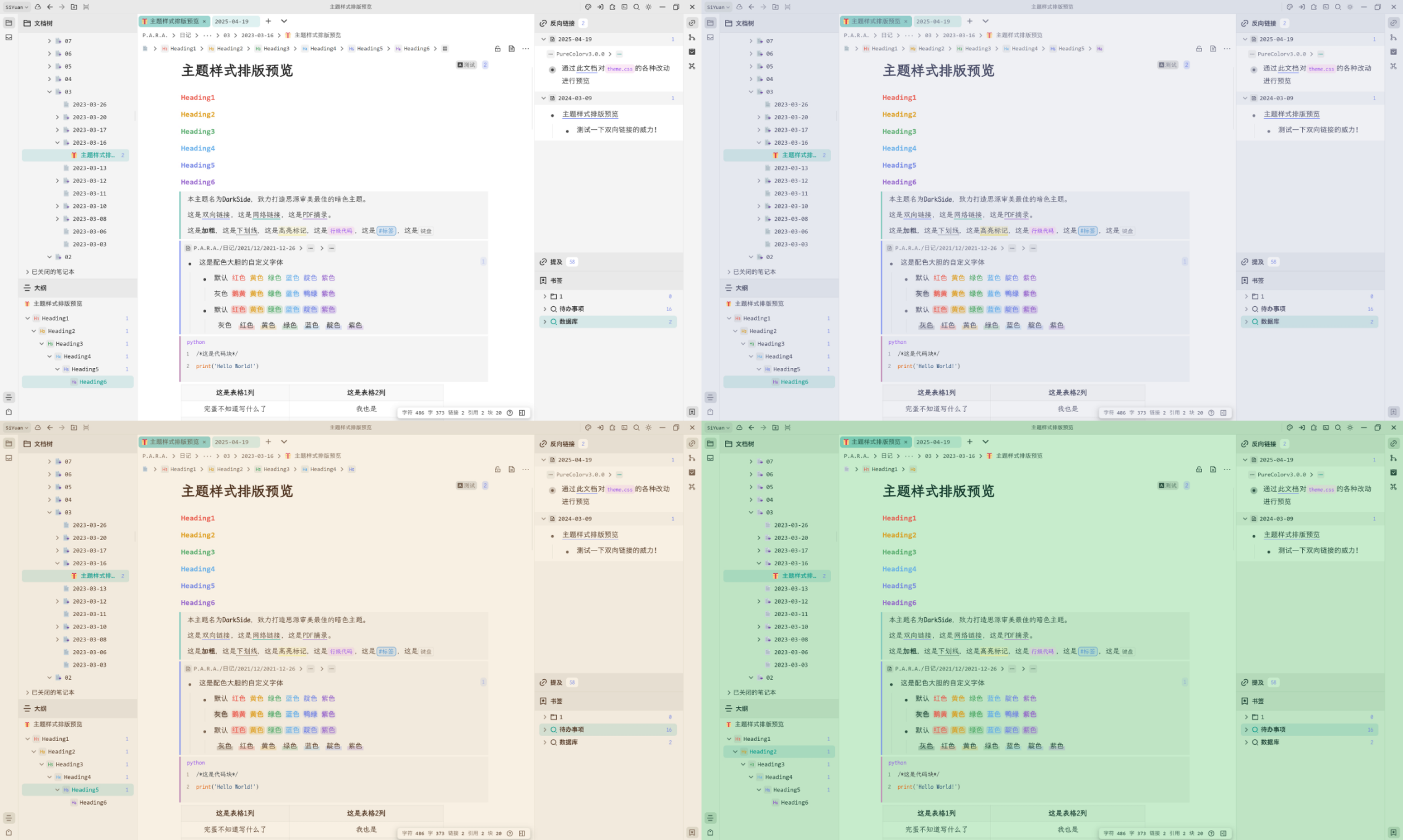Open the plugin puzzle icon in the beige window

click(612, 427)
